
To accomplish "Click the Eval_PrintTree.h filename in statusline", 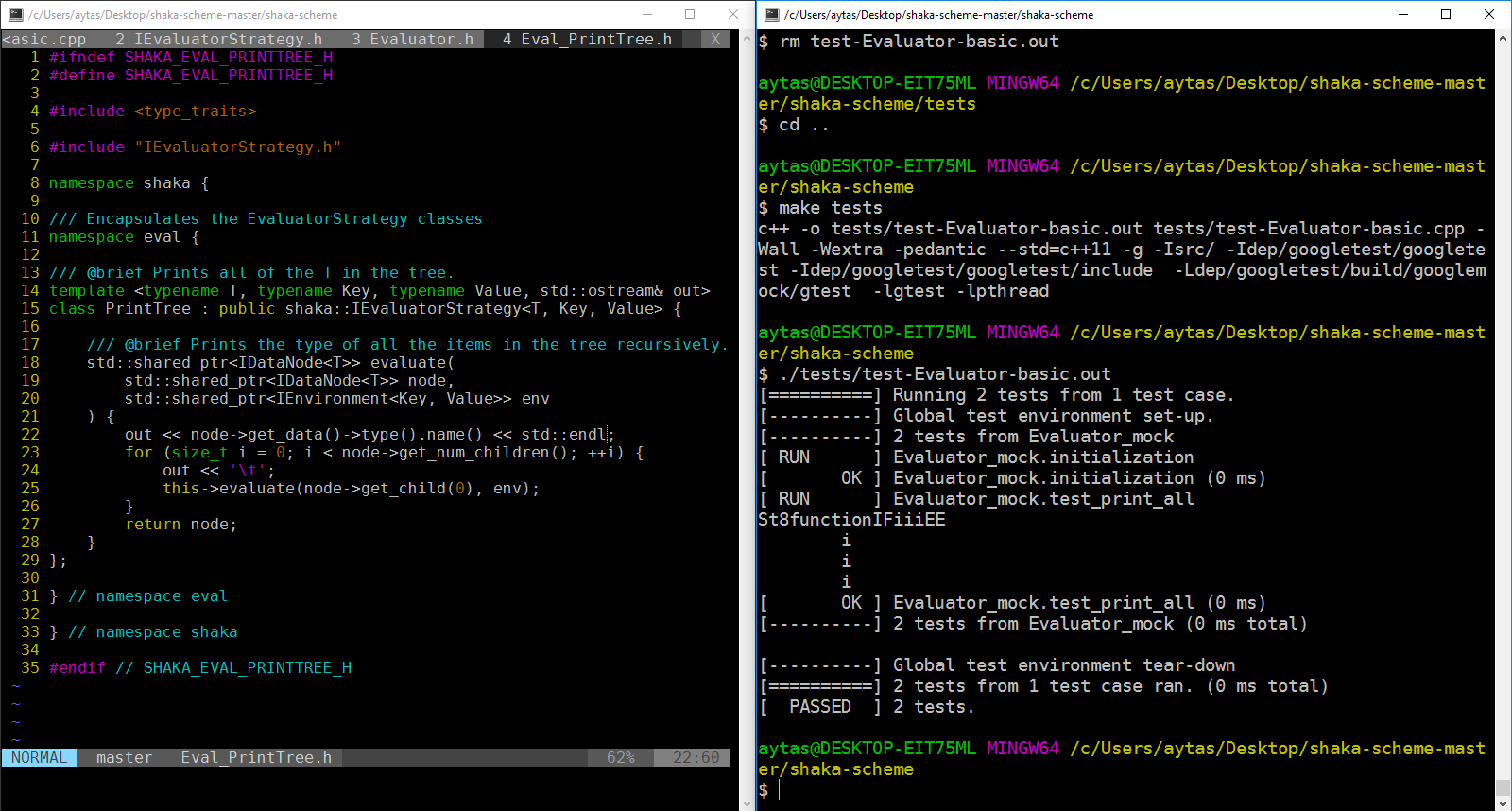I will (256, 757).
